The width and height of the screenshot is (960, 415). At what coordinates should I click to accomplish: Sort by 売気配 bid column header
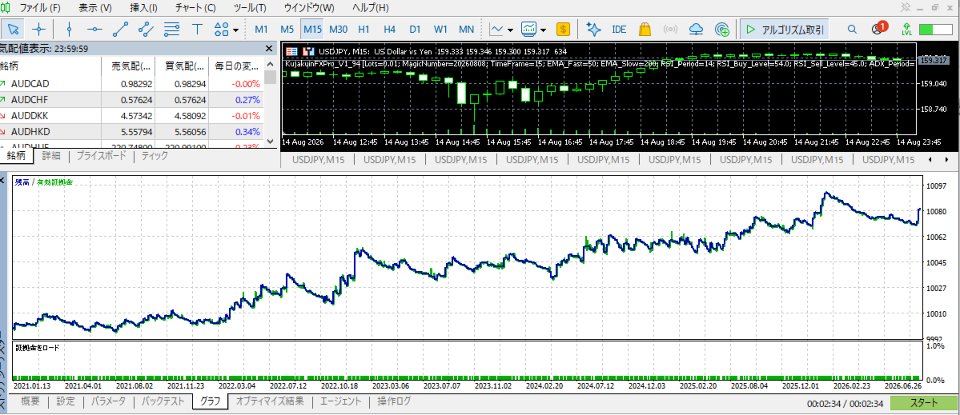[127, 65]
